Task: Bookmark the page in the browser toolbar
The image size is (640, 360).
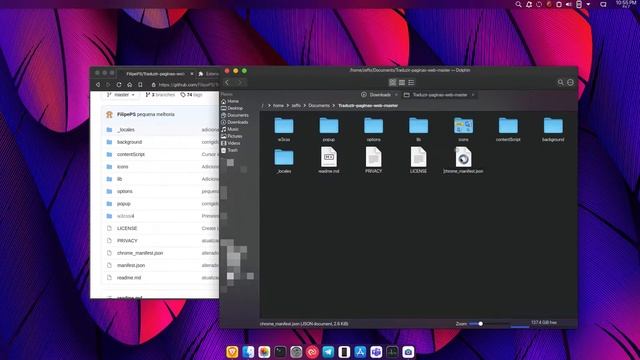Action: click(x=140, y=84)
